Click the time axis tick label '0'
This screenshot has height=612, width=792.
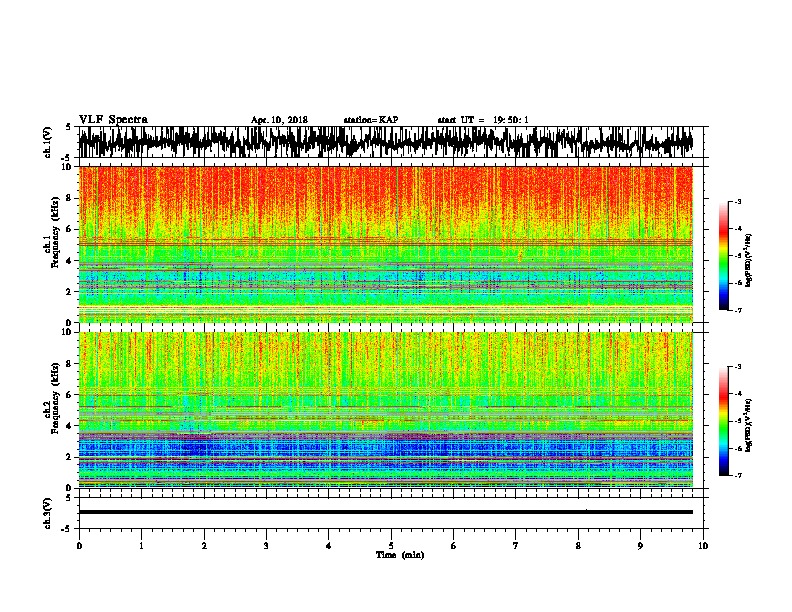click(x=79, y=546)
